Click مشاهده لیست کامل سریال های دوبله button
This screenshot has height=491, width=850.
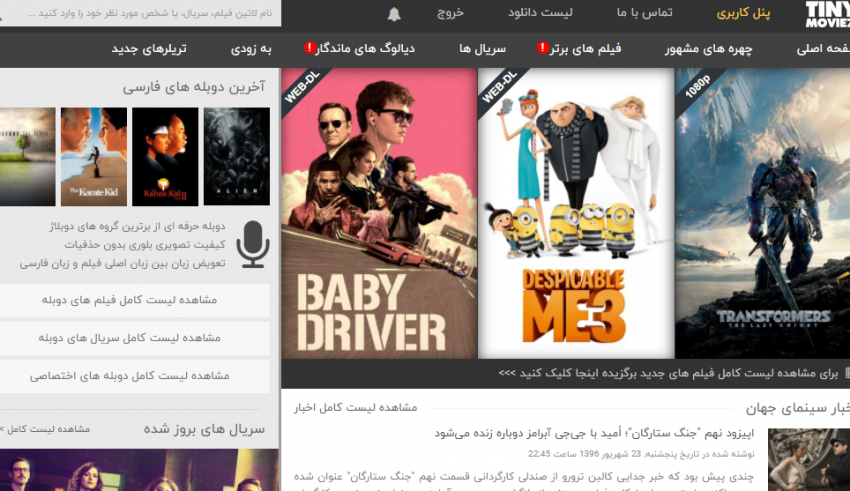(x=134, y=338)
